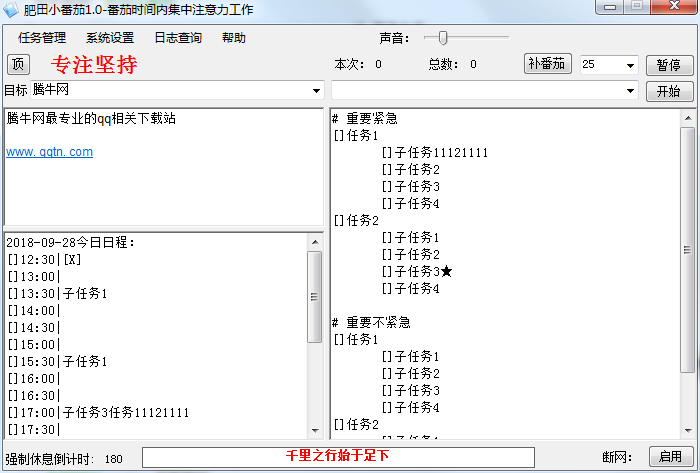Image resolution: width=700 pixels, height=473 pixels.
Task: Click the app icon in the title bar
Action: click(x=11, y=9)
